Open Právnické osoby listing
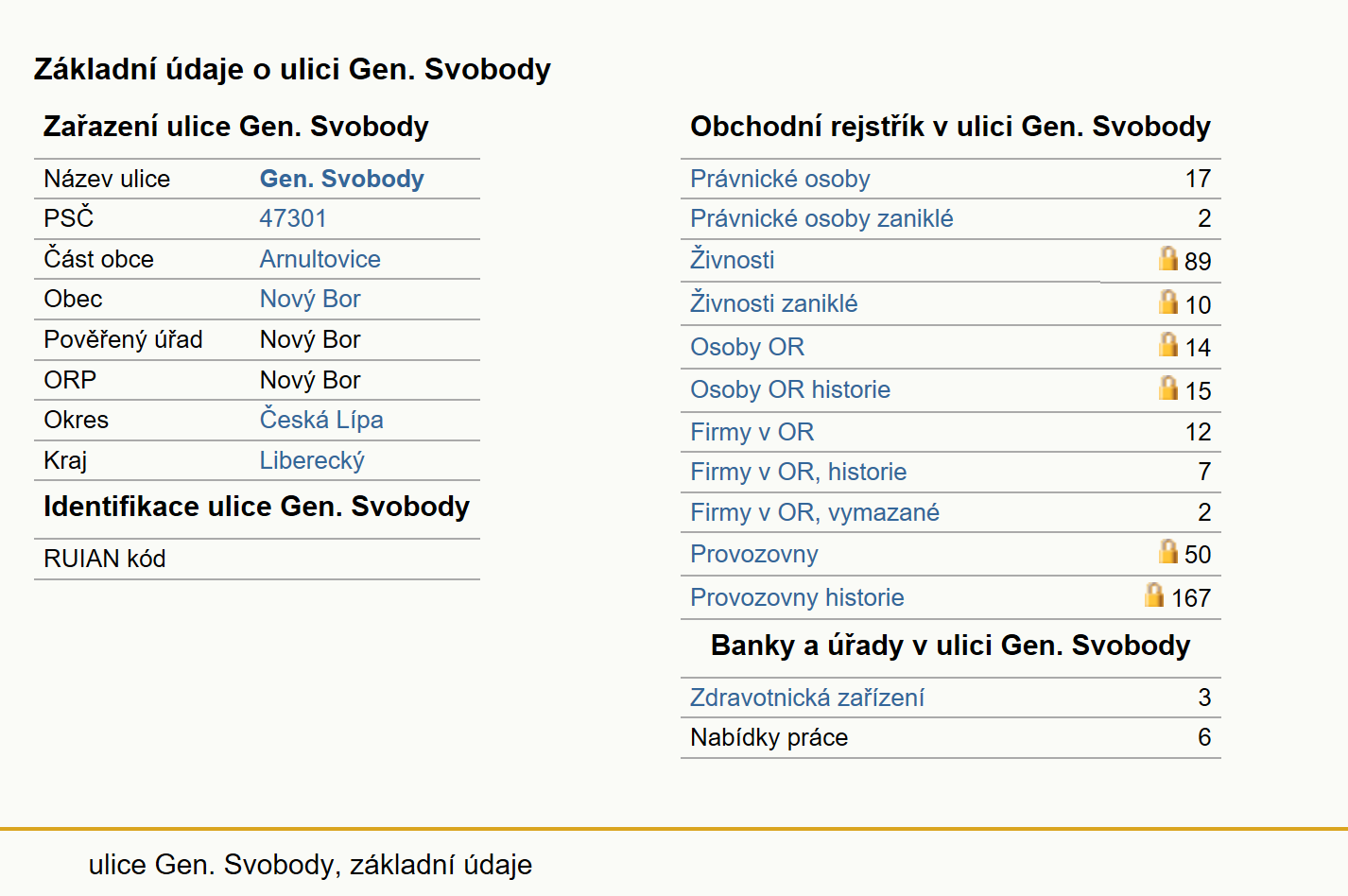Screen dimensions: 1348x896 (x=780, y=179)
